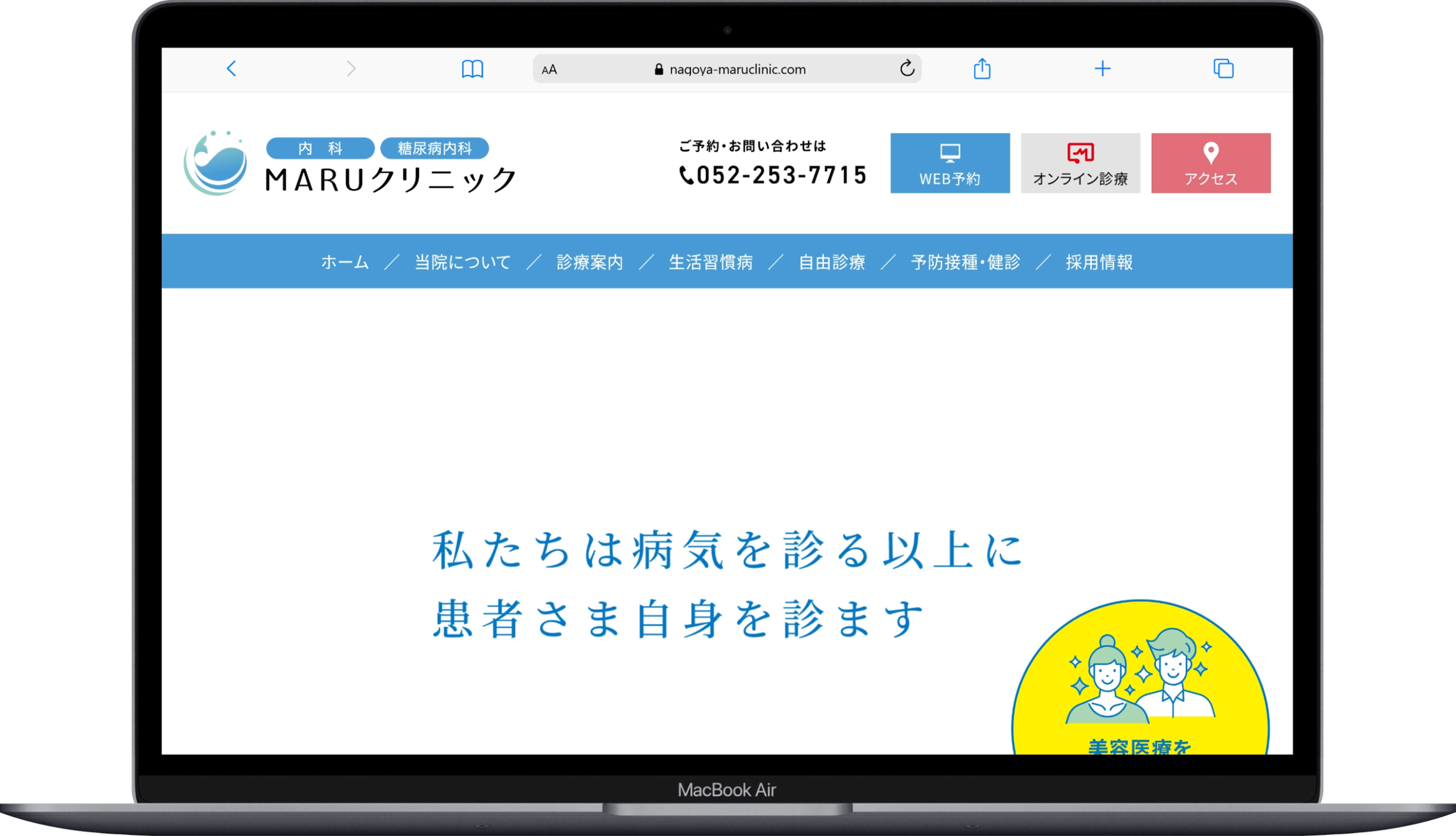This screenshot has height=836, width=1456.
Task: Call by clicking 052-253-7715
Action: [x=782, y=175]
